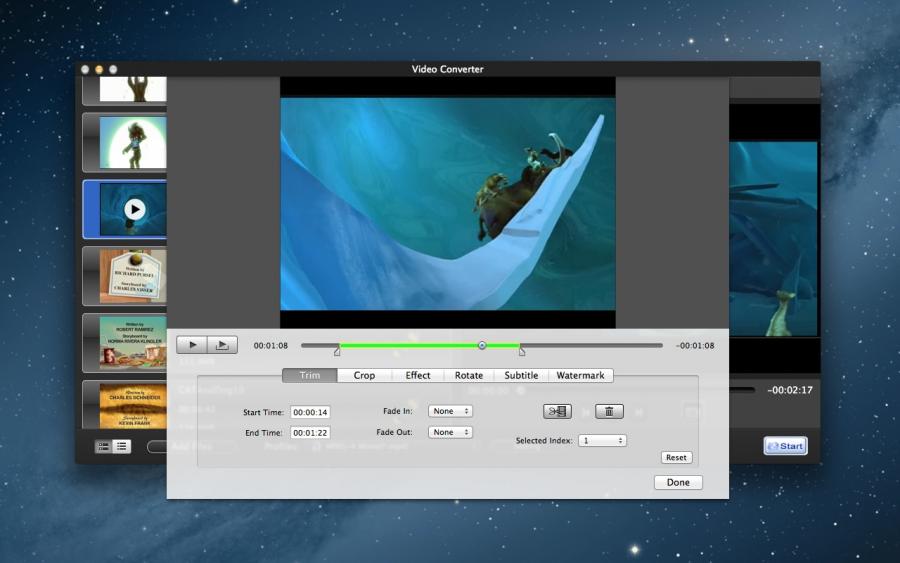The image size is (900, 563).
Task: Switch to the Rotate tab
Action: tap(469, 375)
